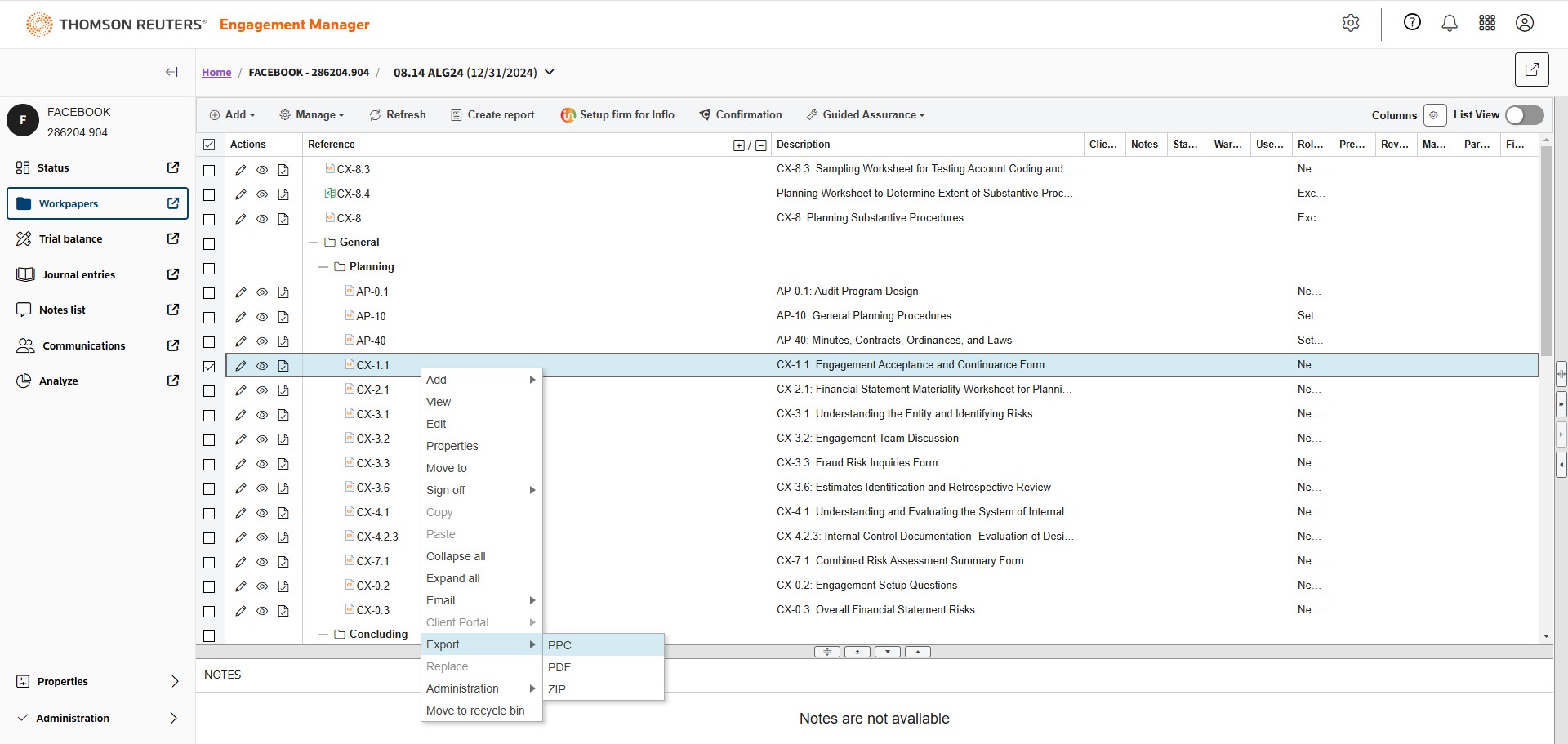Click the document icon for CX-8.4 row
The height and width of the screenshot is (744, 1568).
point(283,194)
